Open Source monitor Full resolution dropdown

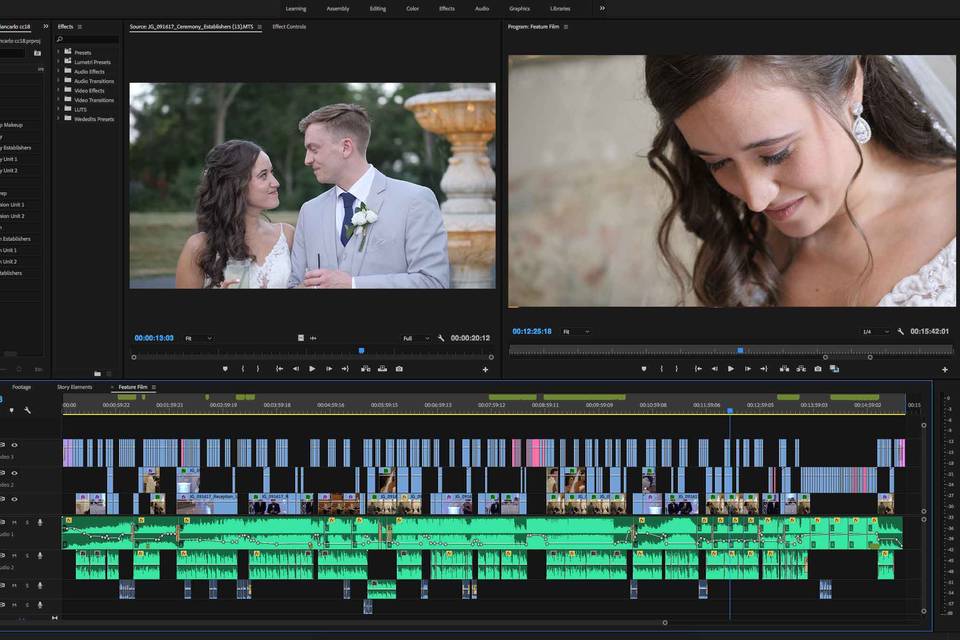pyautogui.click(x=416, y=338)
